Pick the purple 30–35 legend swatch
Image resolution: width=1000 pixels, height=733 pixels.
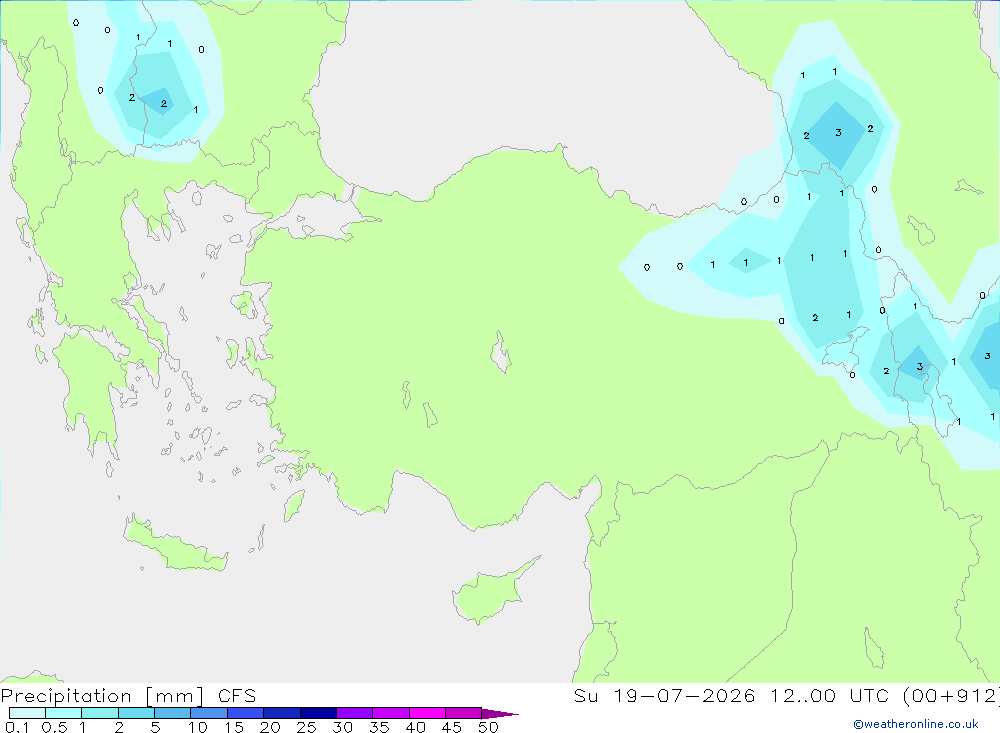(355, 713)
